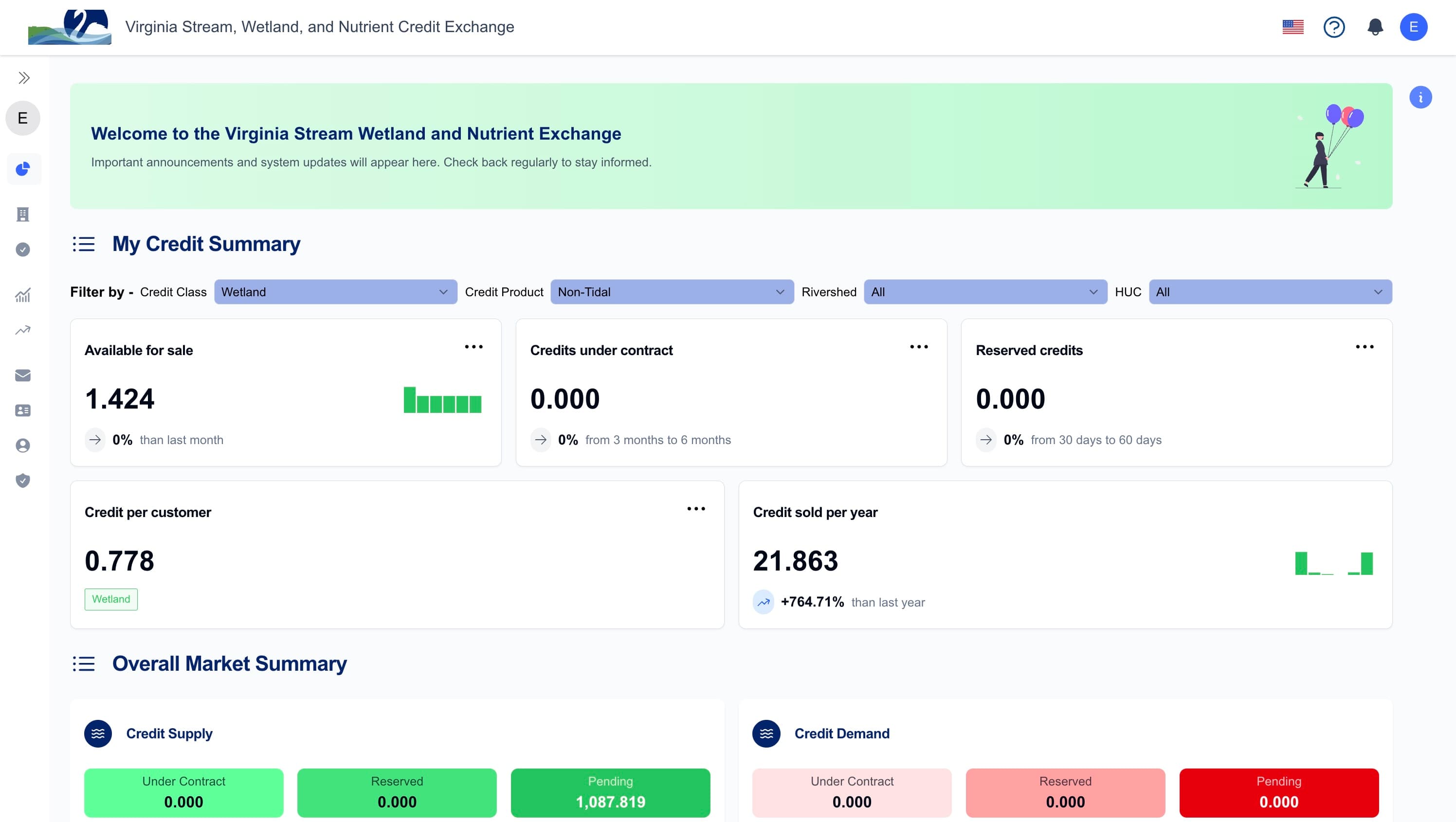1456x822 pixels.
Task: Click the trending line sidebar icon
Action: pyautogui.click(x=23, y=330)
